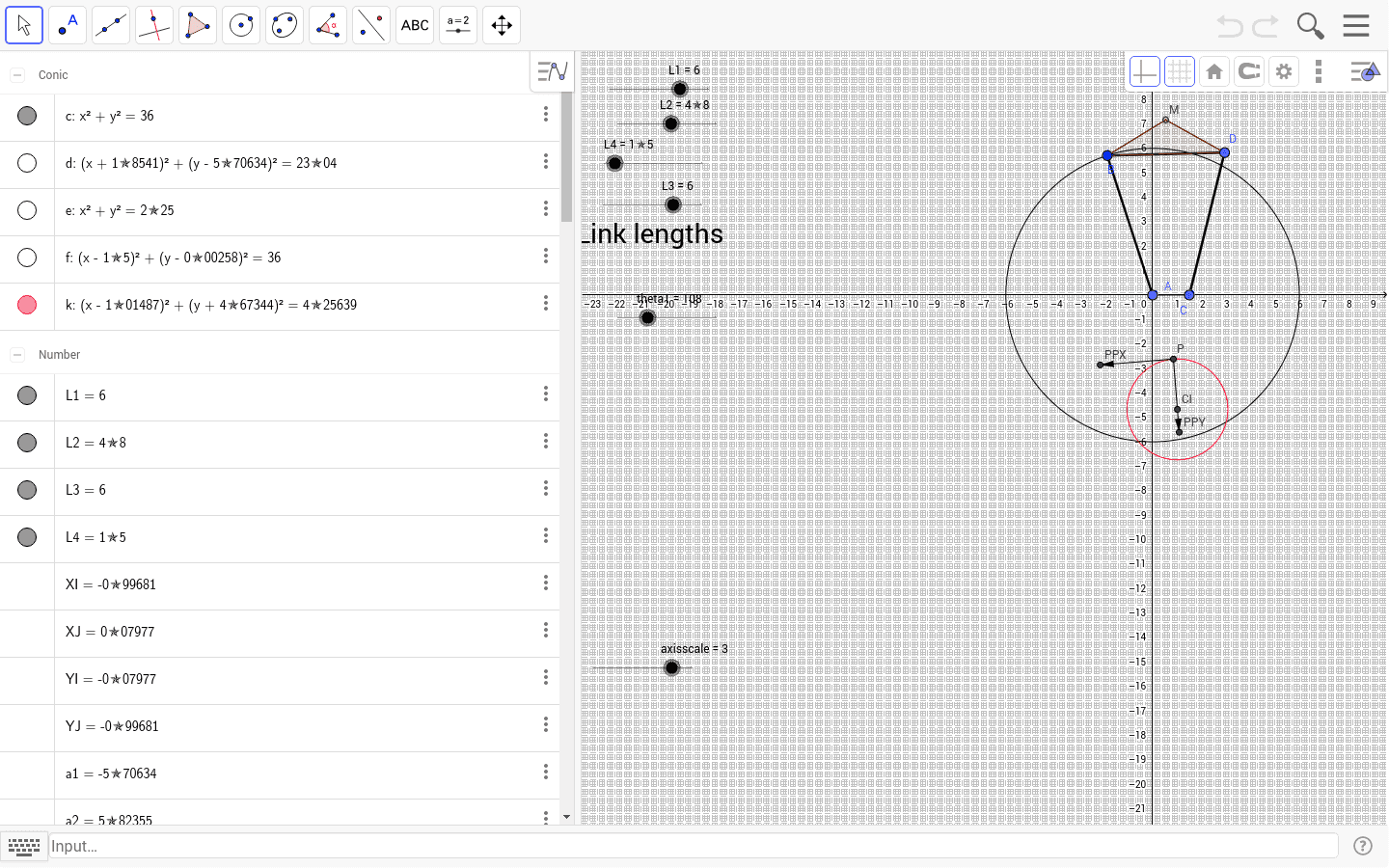Collapse the Conic section
Screen dimensions: 1389x868
click(x=17, y=75)
